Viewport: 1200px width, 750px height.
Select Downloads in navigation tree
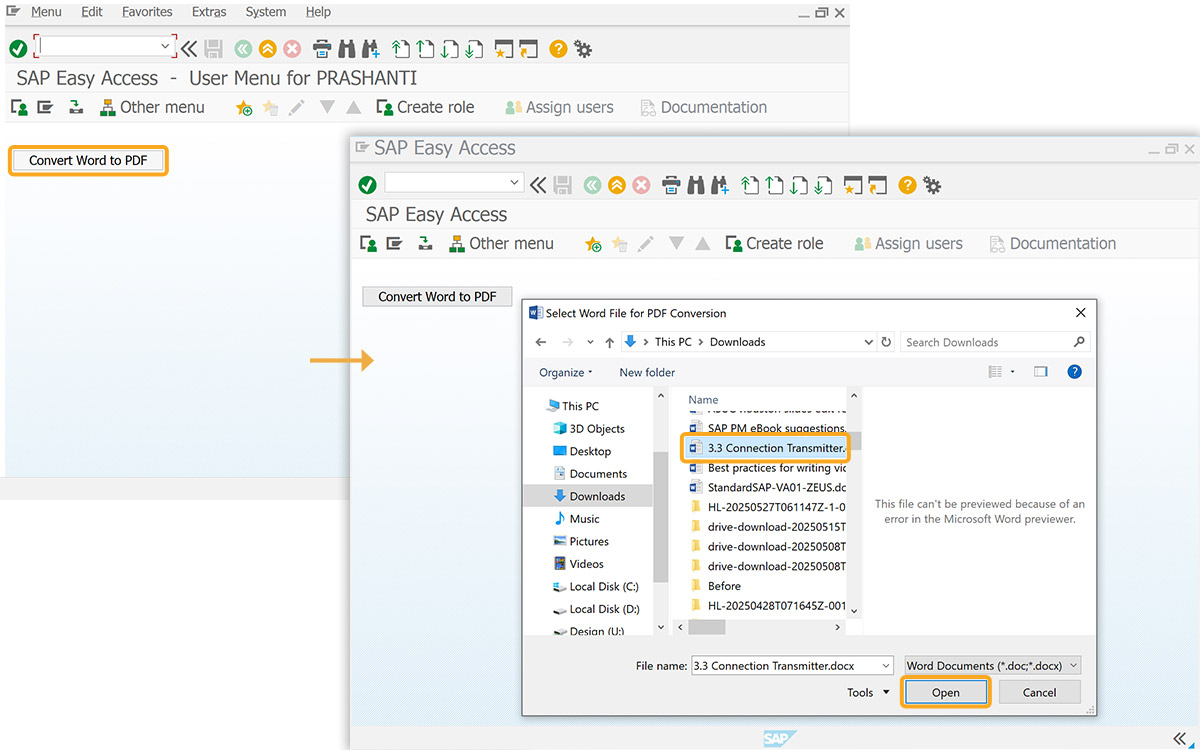coord(597,496)
